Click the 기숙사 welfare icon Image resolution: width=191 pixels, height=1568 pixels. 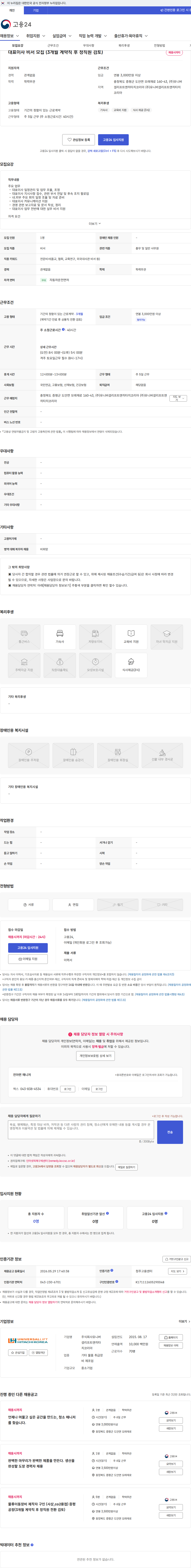60,637
